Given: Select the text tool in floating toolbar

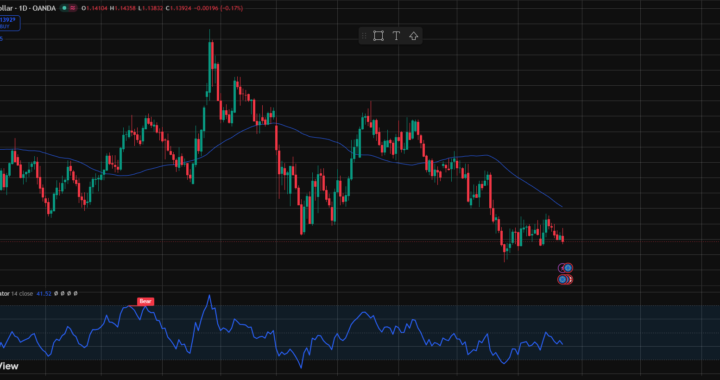Looking at the screenshot, I should pos(396,36).
